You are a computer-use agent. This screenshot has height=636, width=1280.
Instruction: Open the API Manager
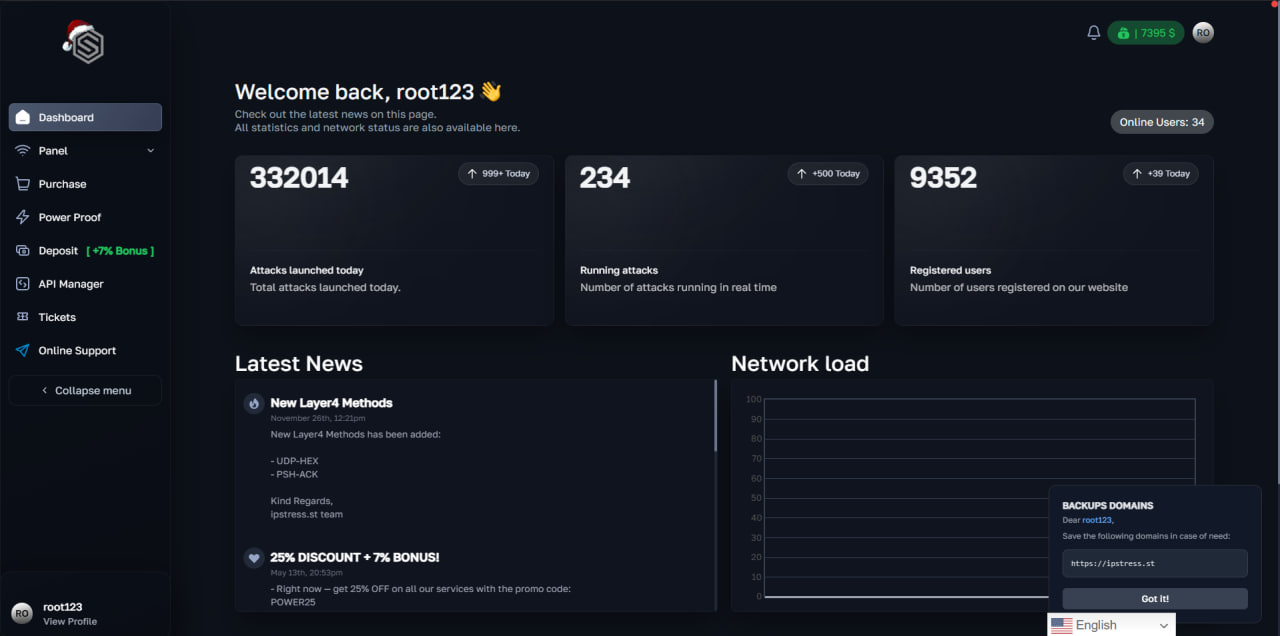[72, 283]
